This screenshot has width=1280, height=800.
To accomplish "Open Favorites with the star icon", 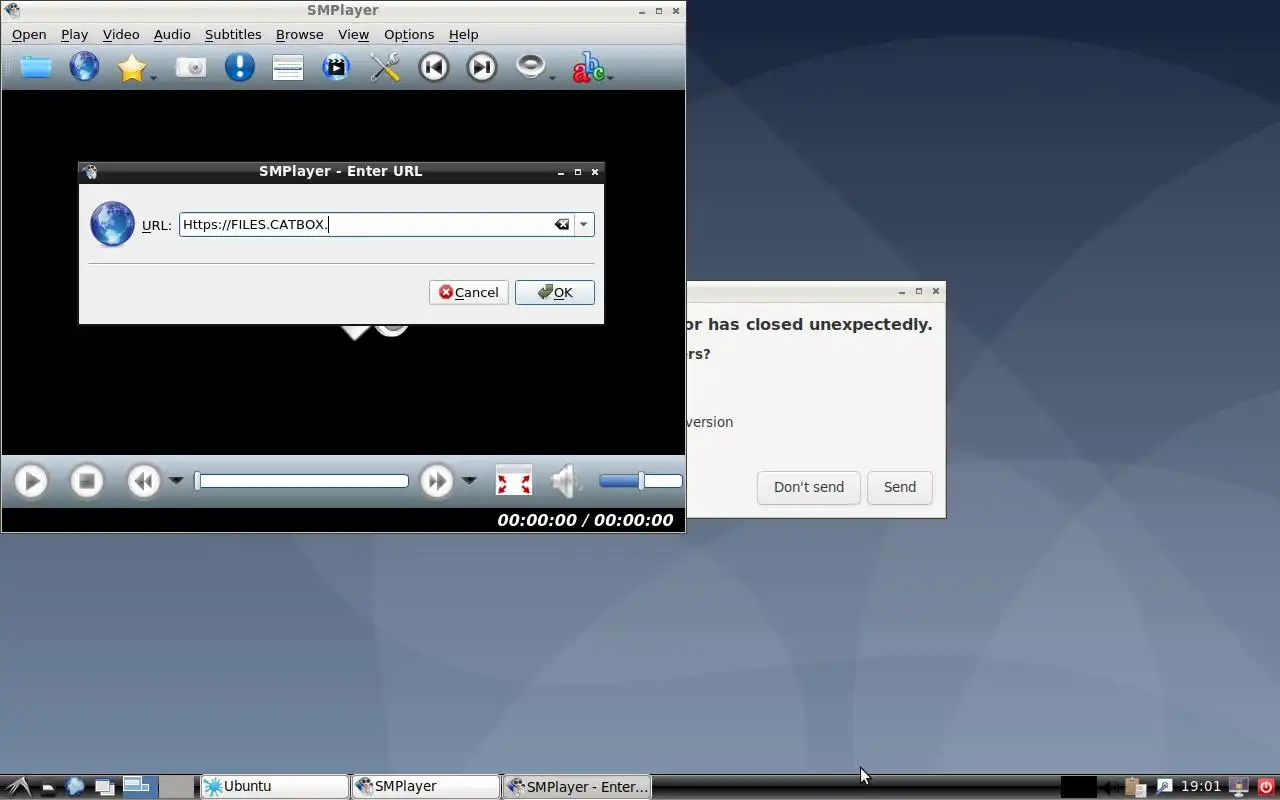I will (x=131, y=68).
